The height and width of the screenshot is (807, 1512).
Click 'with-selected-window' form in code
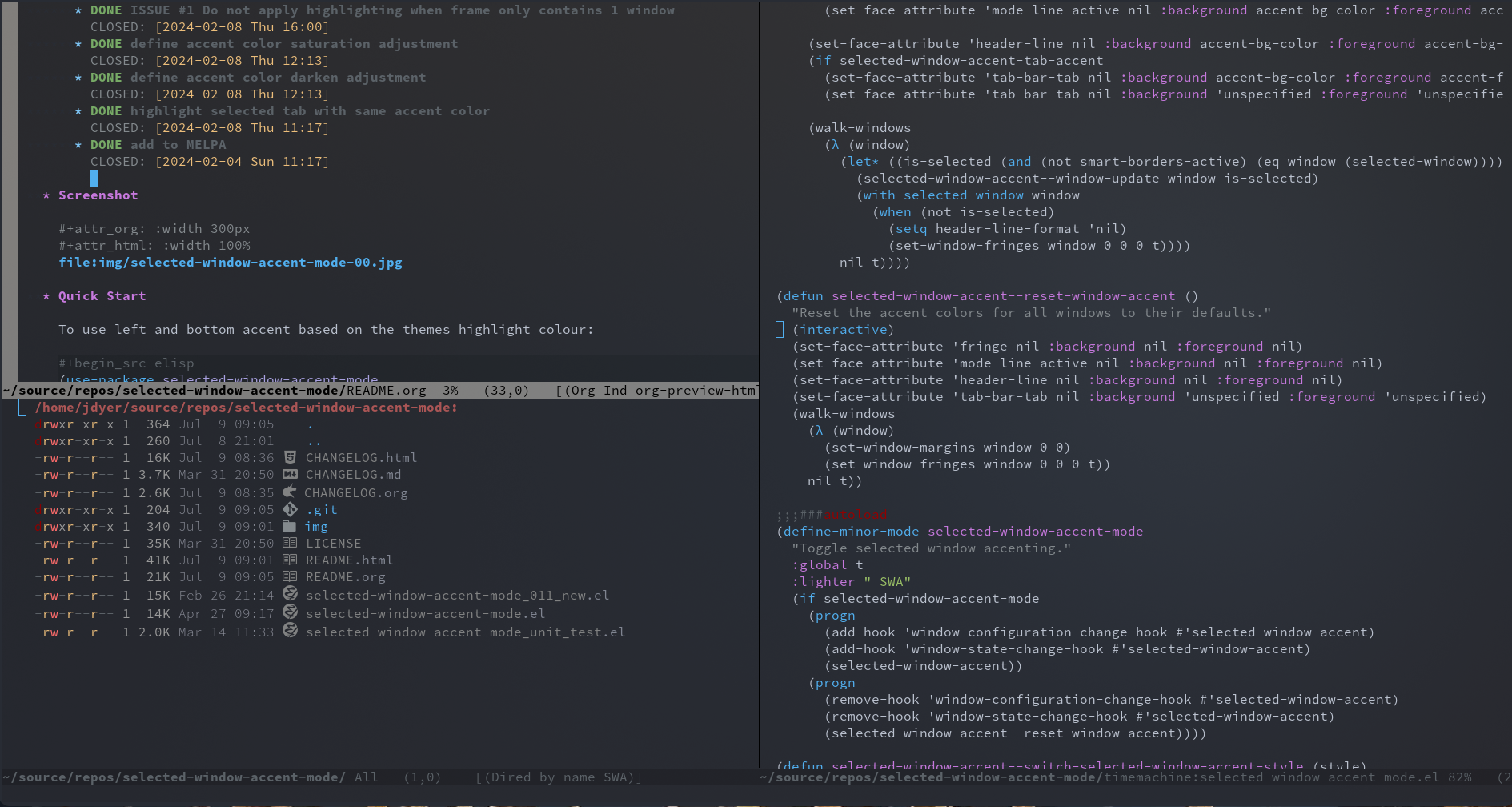coord(944,195)
